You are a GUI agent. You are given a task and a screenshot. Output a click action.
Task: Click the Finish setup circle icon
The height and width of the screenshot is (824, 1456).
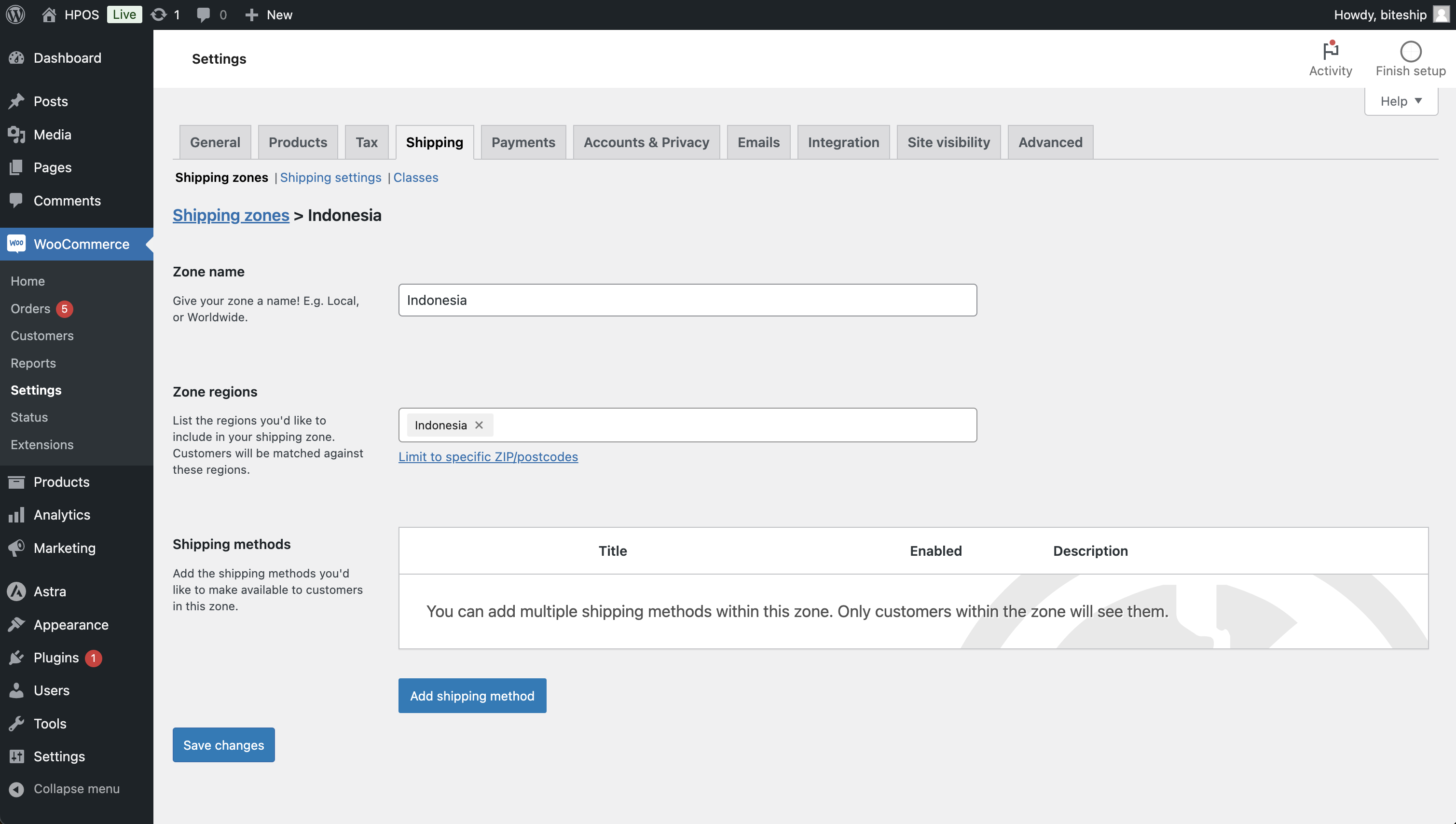point(1410,52)
